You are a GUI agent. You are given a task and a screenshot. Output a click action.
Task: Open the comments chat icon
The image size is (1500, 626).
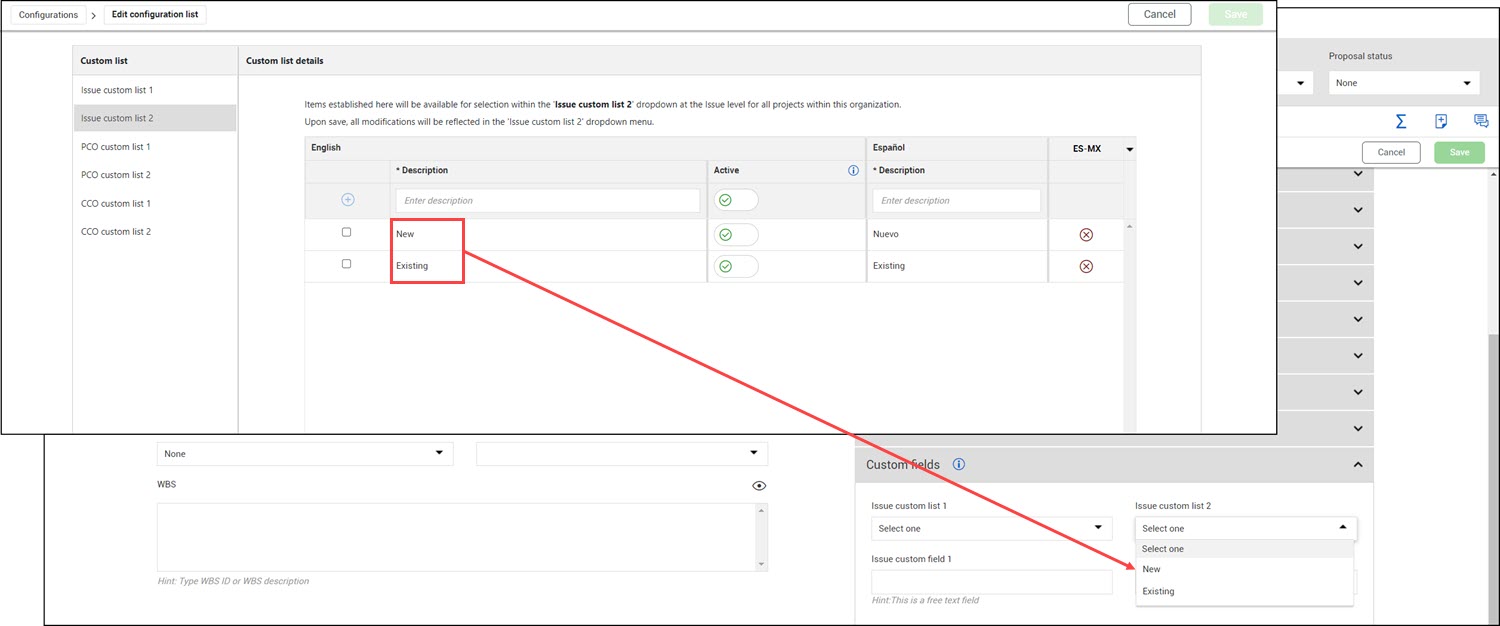pos(1481,121)
